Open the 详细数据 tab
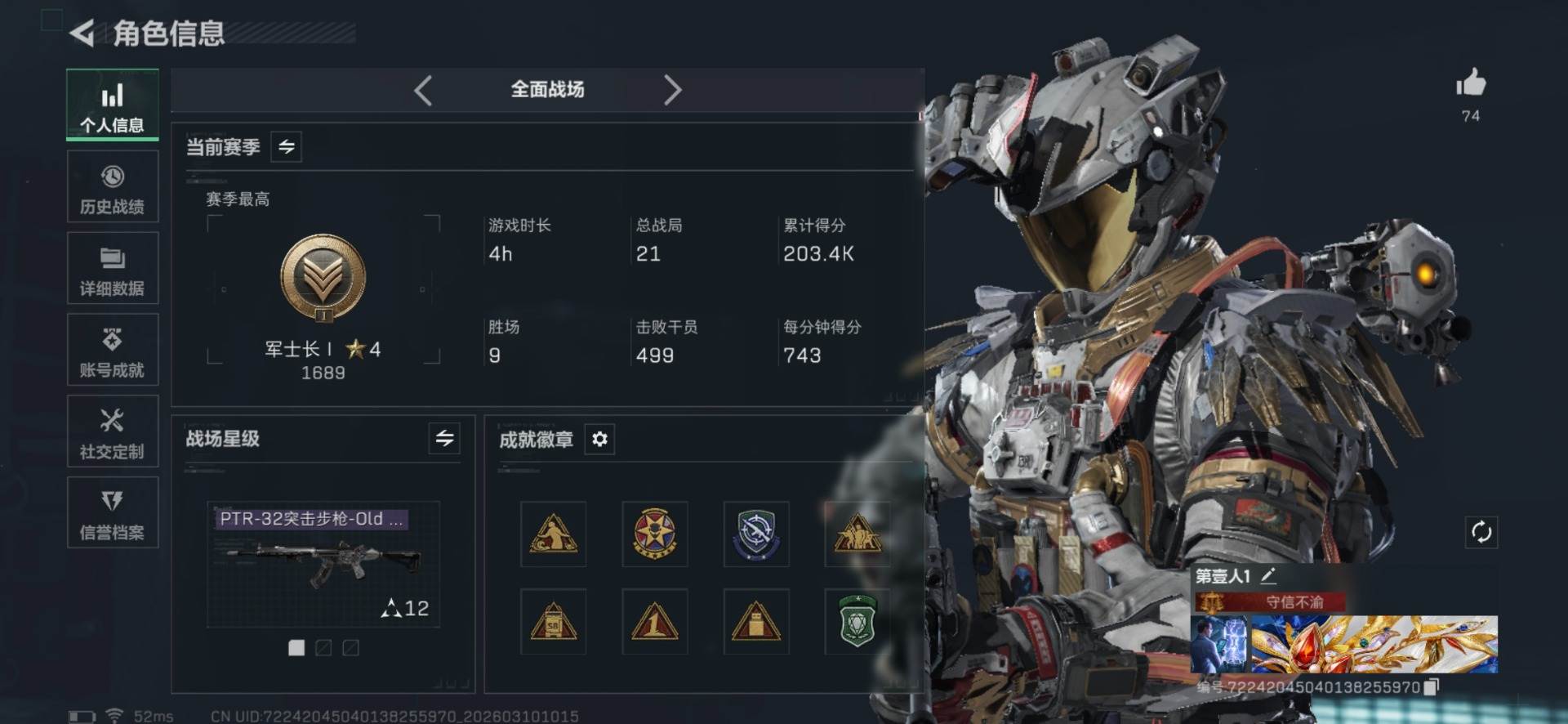1568x724 pixels. [113, 269]
